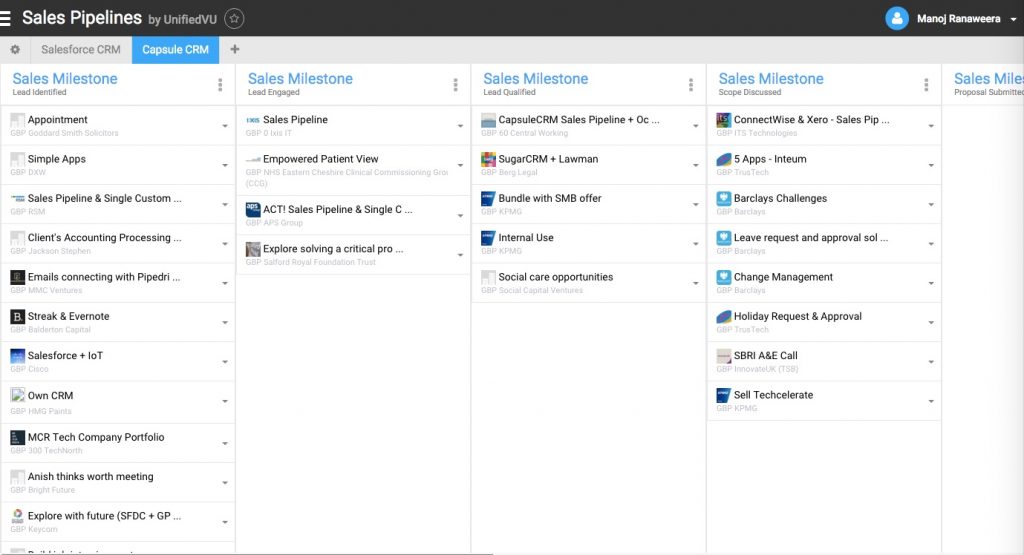
Task: Open Lead Engaged column three-dot menu
Action: [x=456, y=85]
